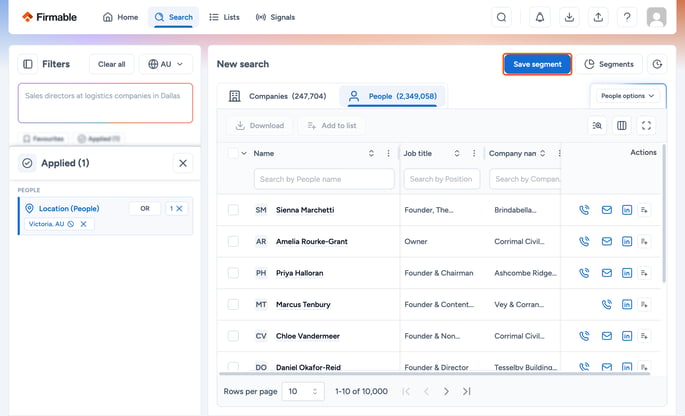Change the Rows per page value

pos(303,392)
